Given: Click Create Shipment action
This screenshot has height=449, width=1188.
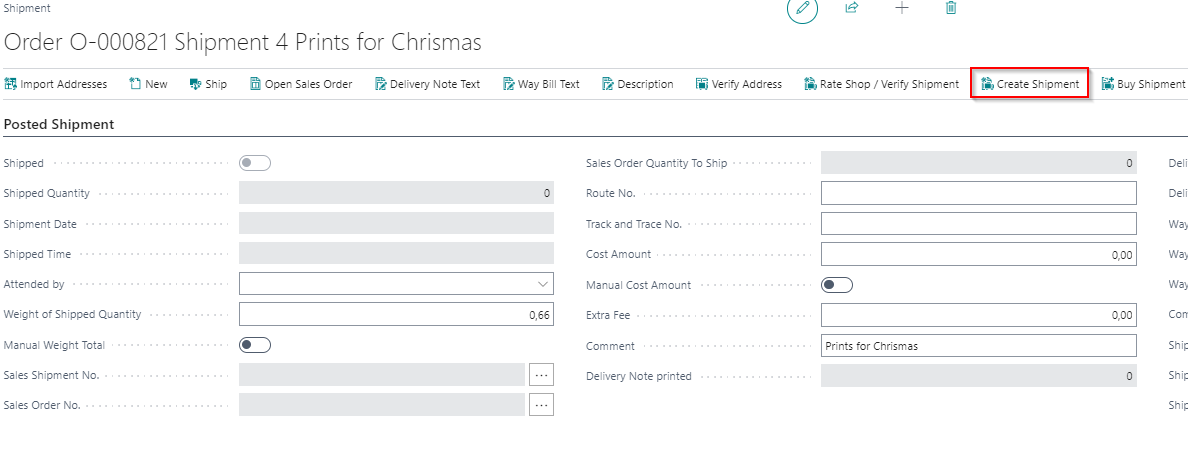Looking at the screenshot, I should tap(1030, 84).
